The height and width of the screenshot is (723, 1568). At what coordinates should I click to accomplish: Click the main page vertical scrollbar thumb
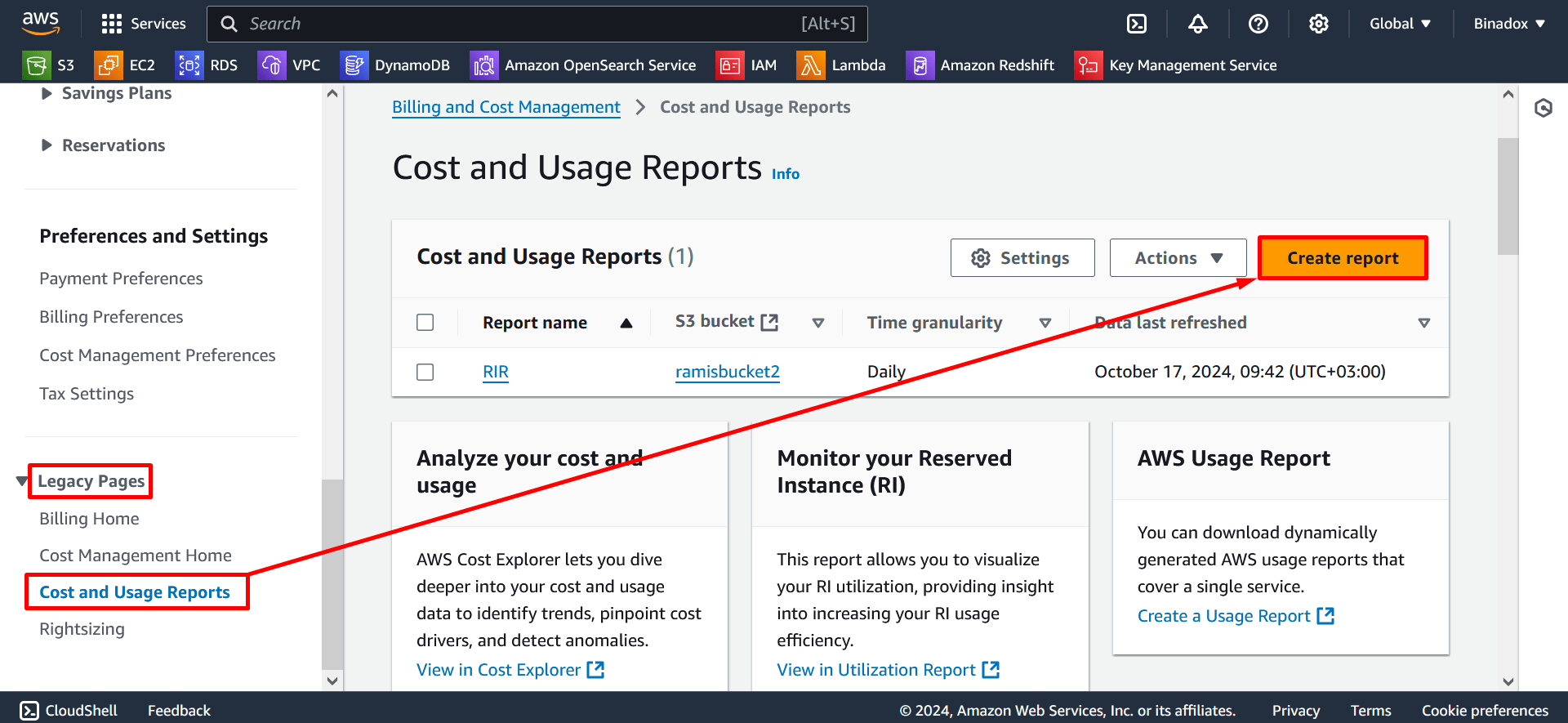[1508, 196]
